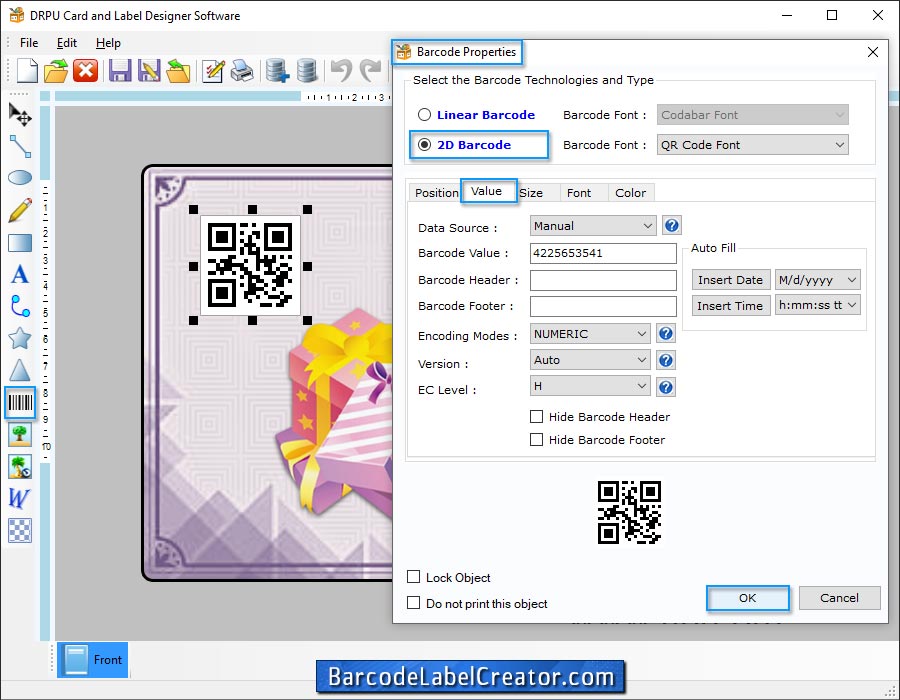Click the Insert Time button
Image resolution: width=900 pixels, height=700 pixels.
tap(730, 305)
